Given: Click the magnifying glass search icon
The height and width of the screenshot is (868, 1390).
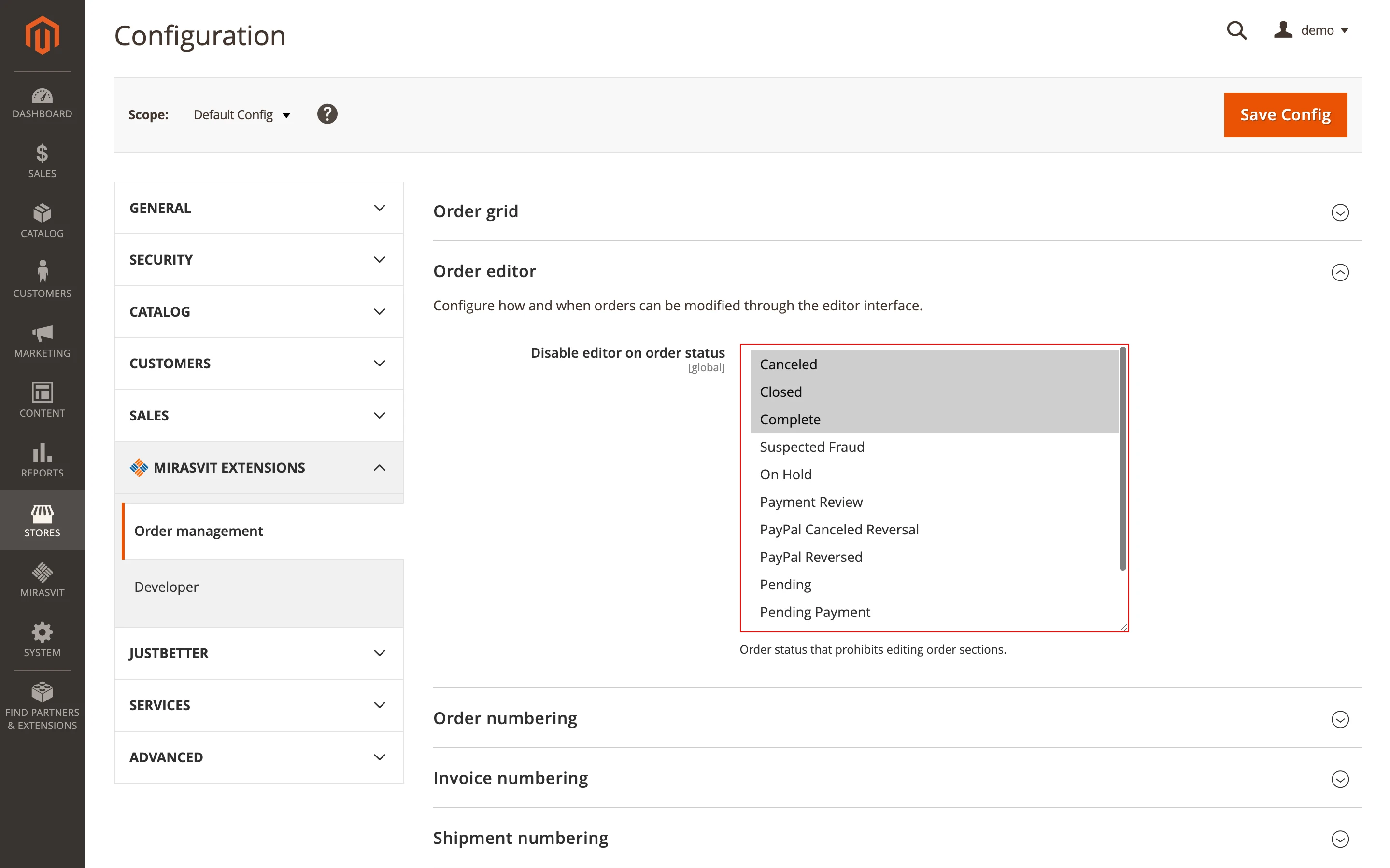Looking at the screenshot, I should pyautogui.click(x=1236, y=30).
